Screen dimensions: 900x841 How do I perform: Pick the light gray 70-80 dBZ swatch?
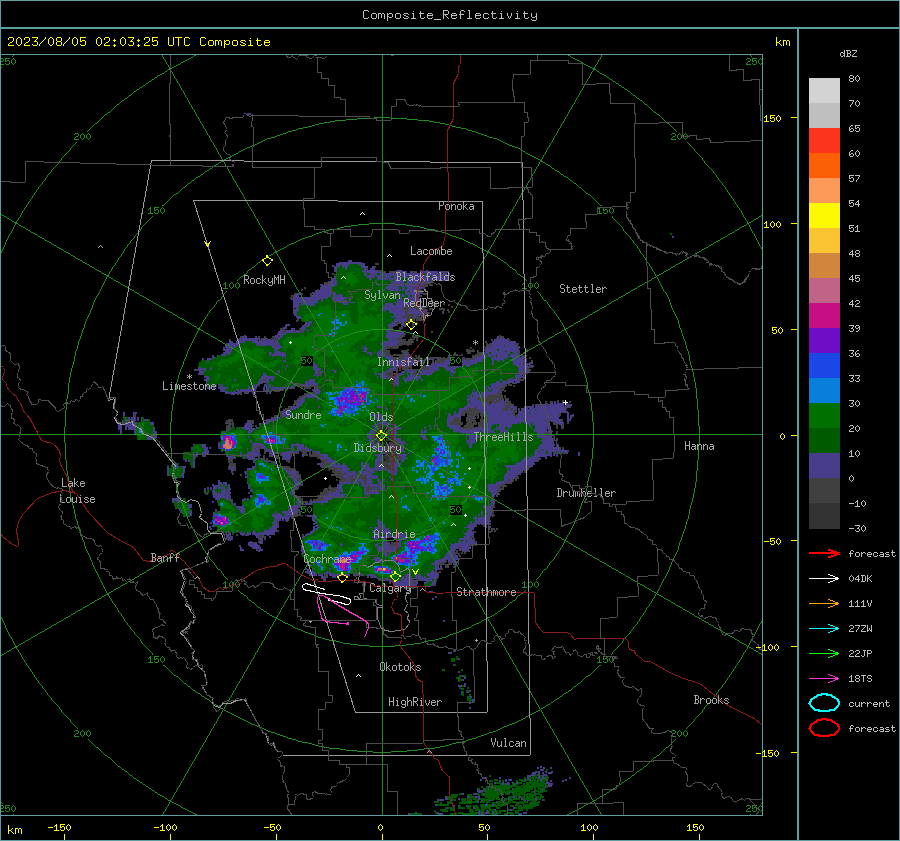coord(824,90)
